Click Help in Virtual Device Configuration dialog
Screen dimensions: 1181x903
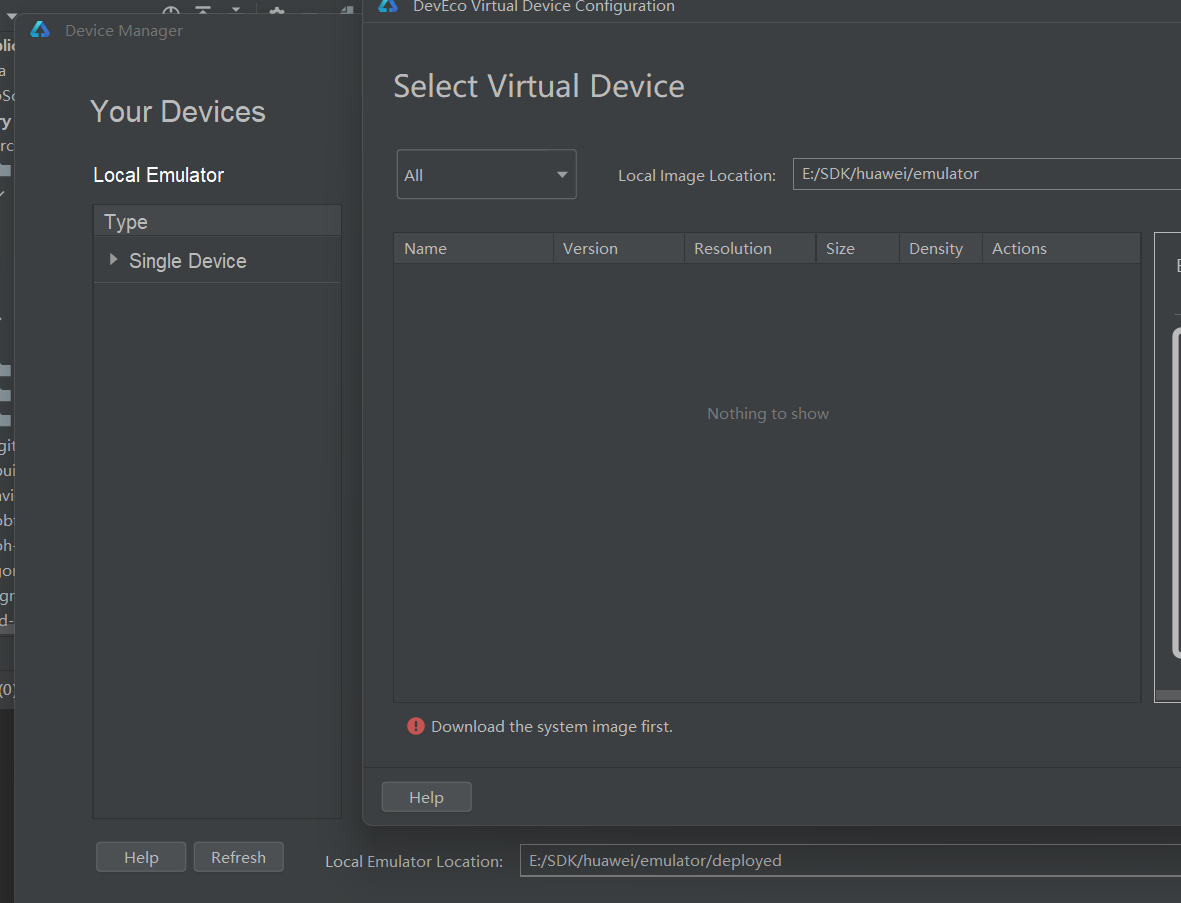[x=426, y=797]
